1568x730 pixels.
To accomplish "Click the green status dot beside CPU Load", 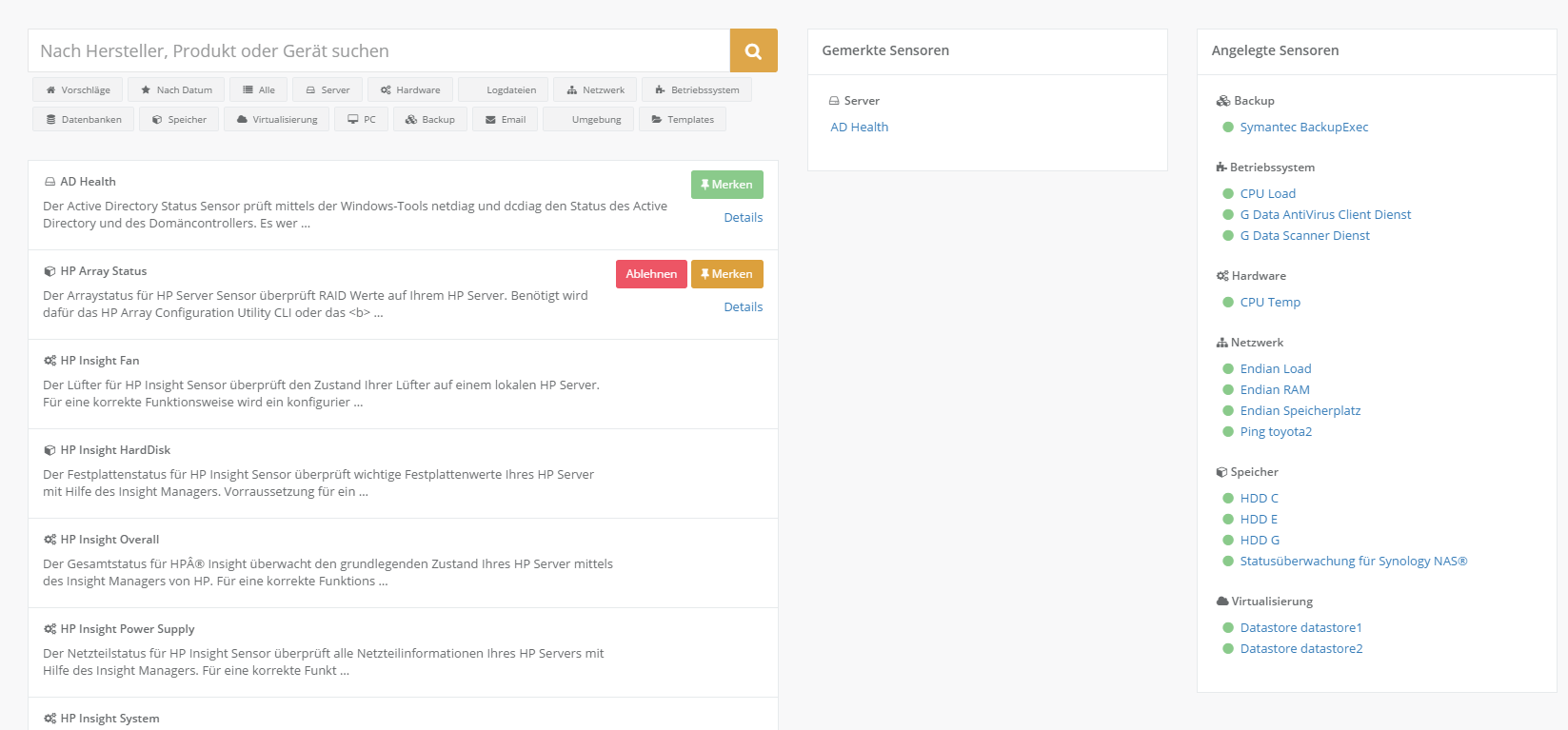I will tap(1227, 194).
